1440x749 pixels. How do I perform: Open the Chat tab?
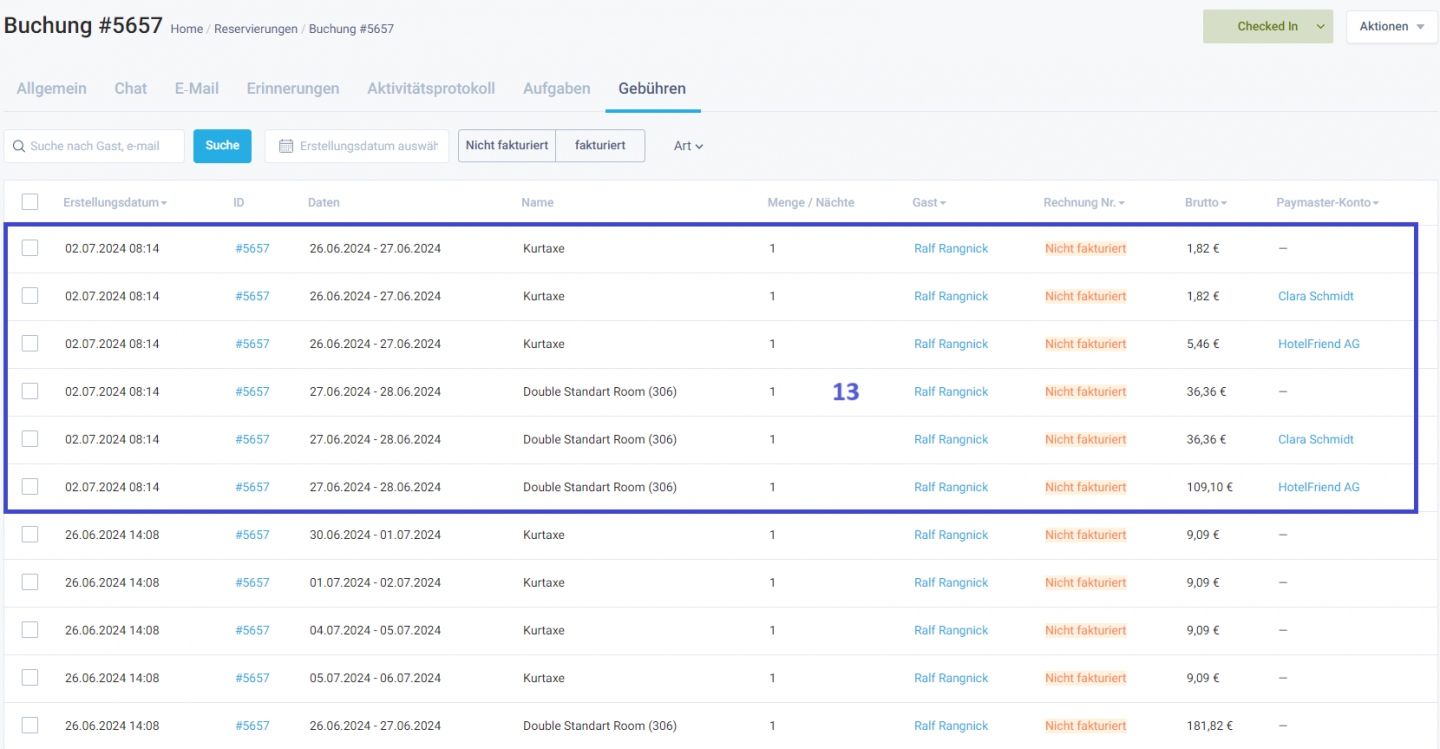pos(131,88)
